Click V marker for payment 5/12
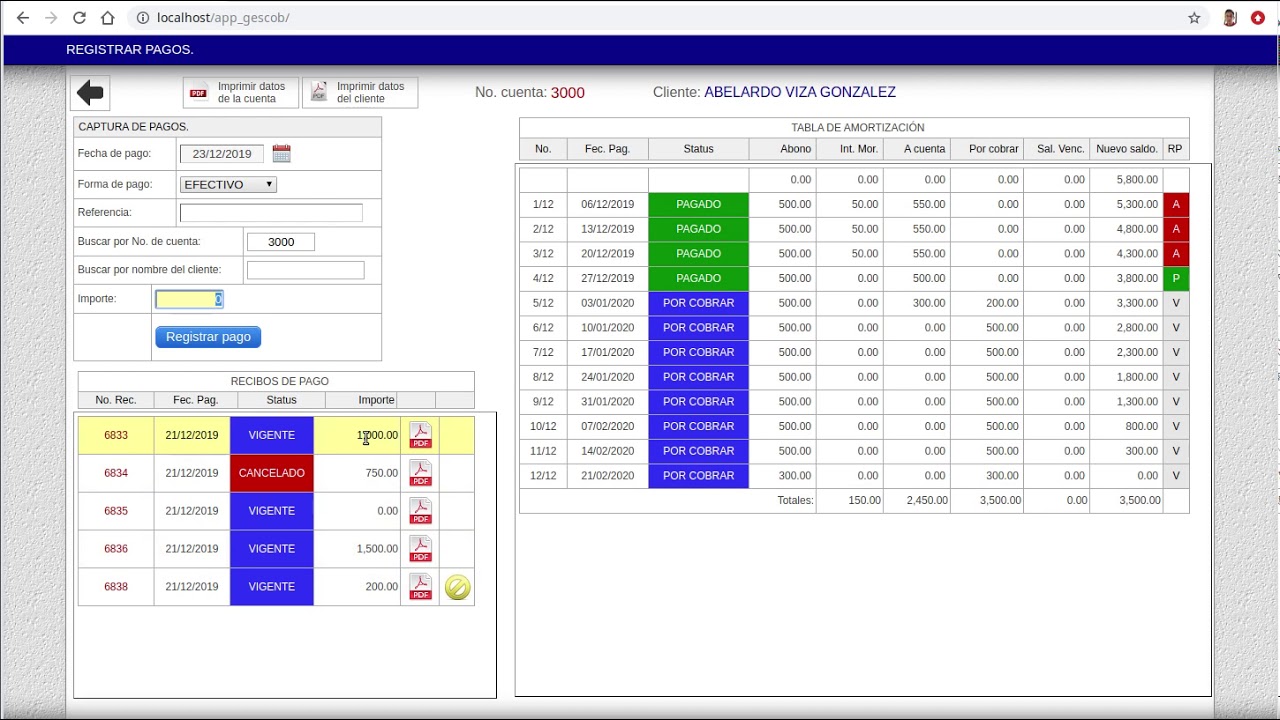 click(x=1176, y=303)
